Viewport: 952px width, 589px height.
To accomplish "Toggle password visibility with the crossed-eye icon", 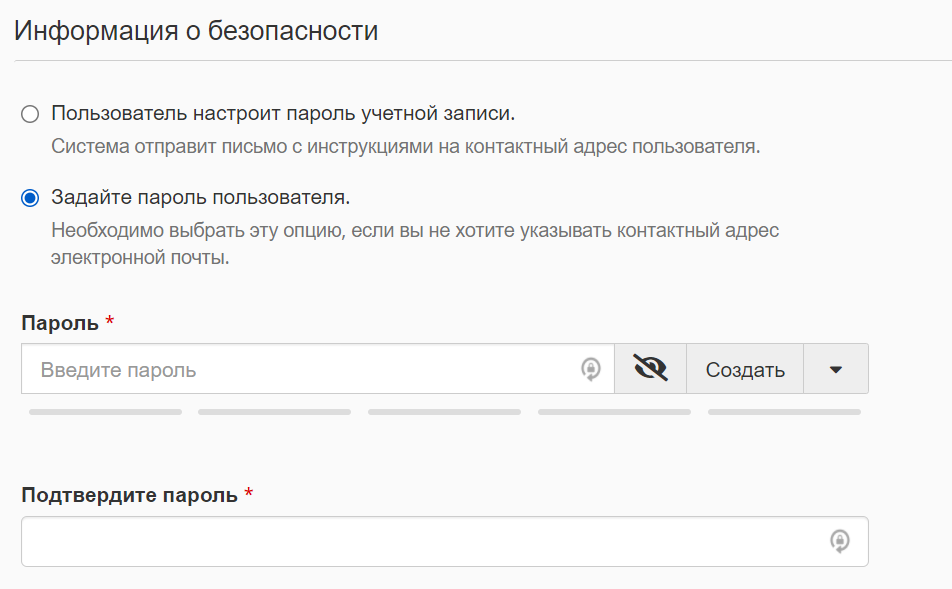I will click(x=650, y=369).
